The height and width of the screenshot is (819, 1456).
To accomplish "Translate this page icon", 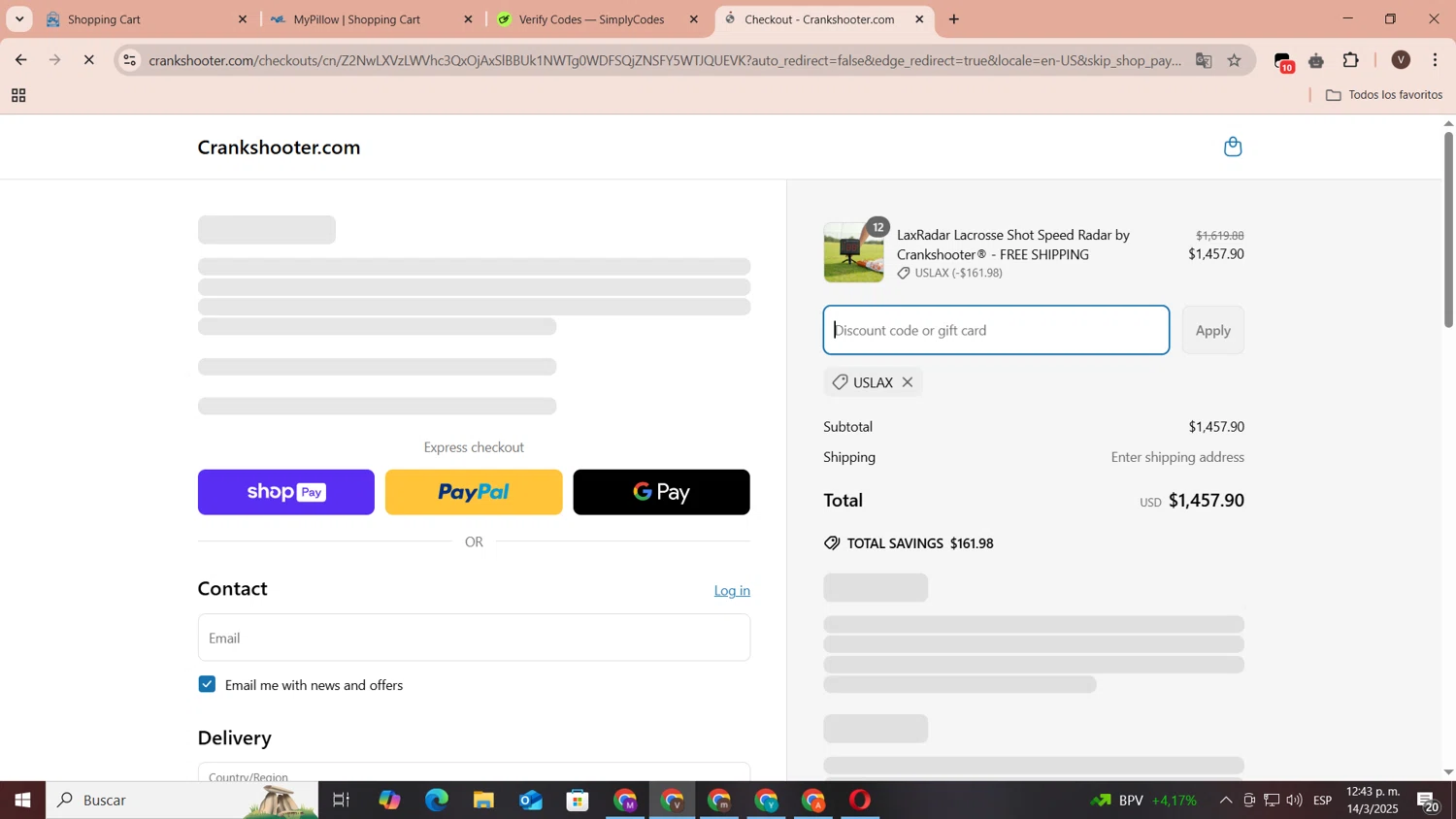I will click(x=1204, y=60).
